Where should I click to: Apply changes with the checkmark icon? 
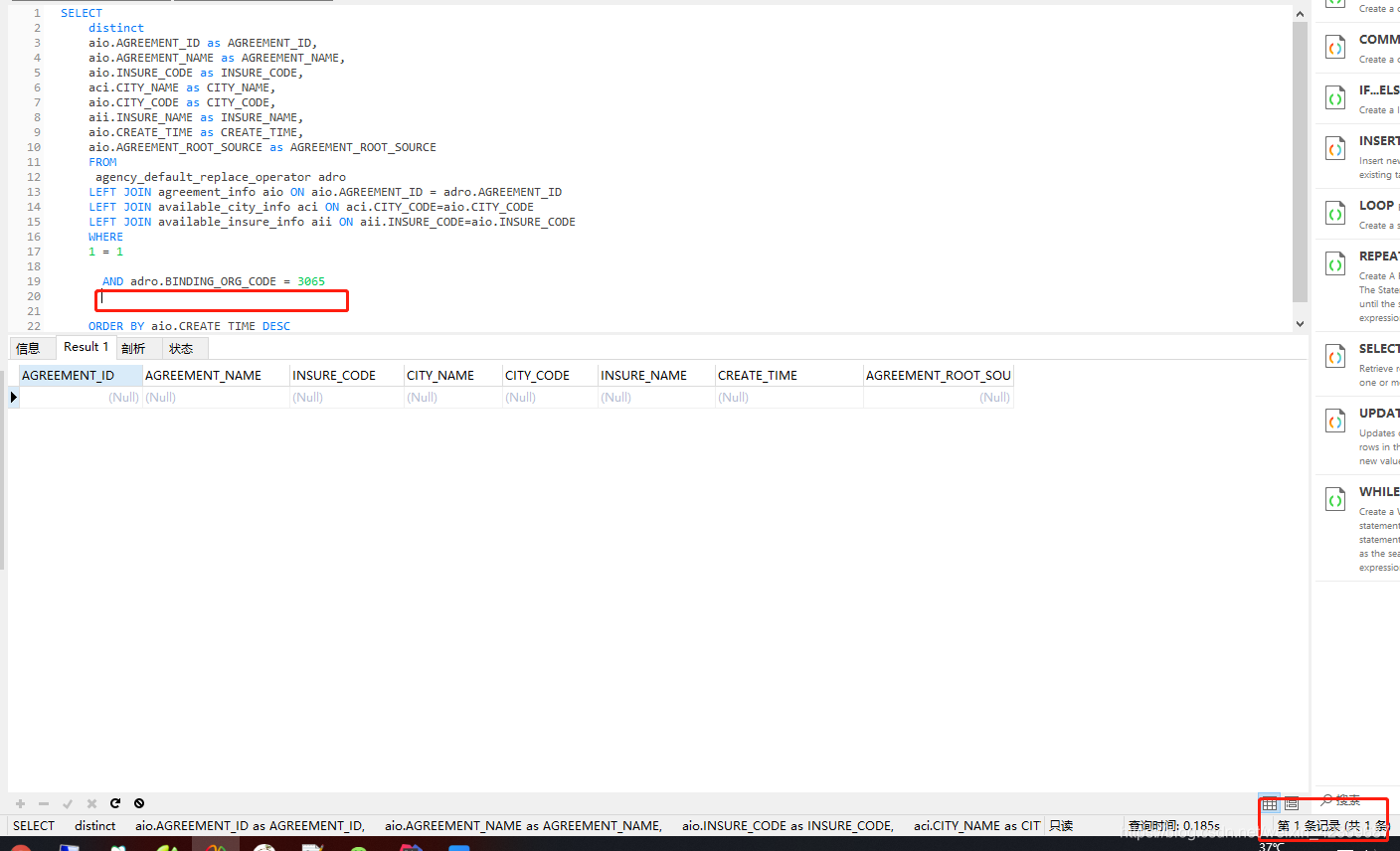point(68,803)
